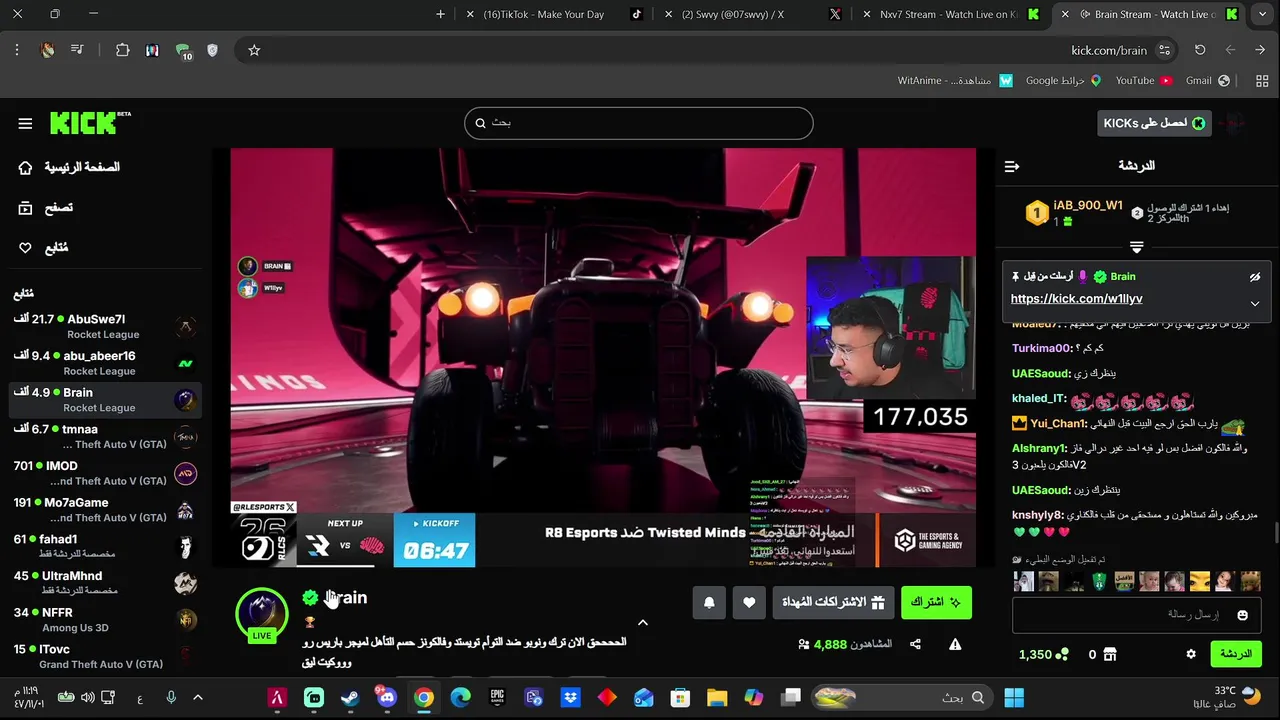
Task: Expand the gift leaderboard handle
Action: [1137, 246]
